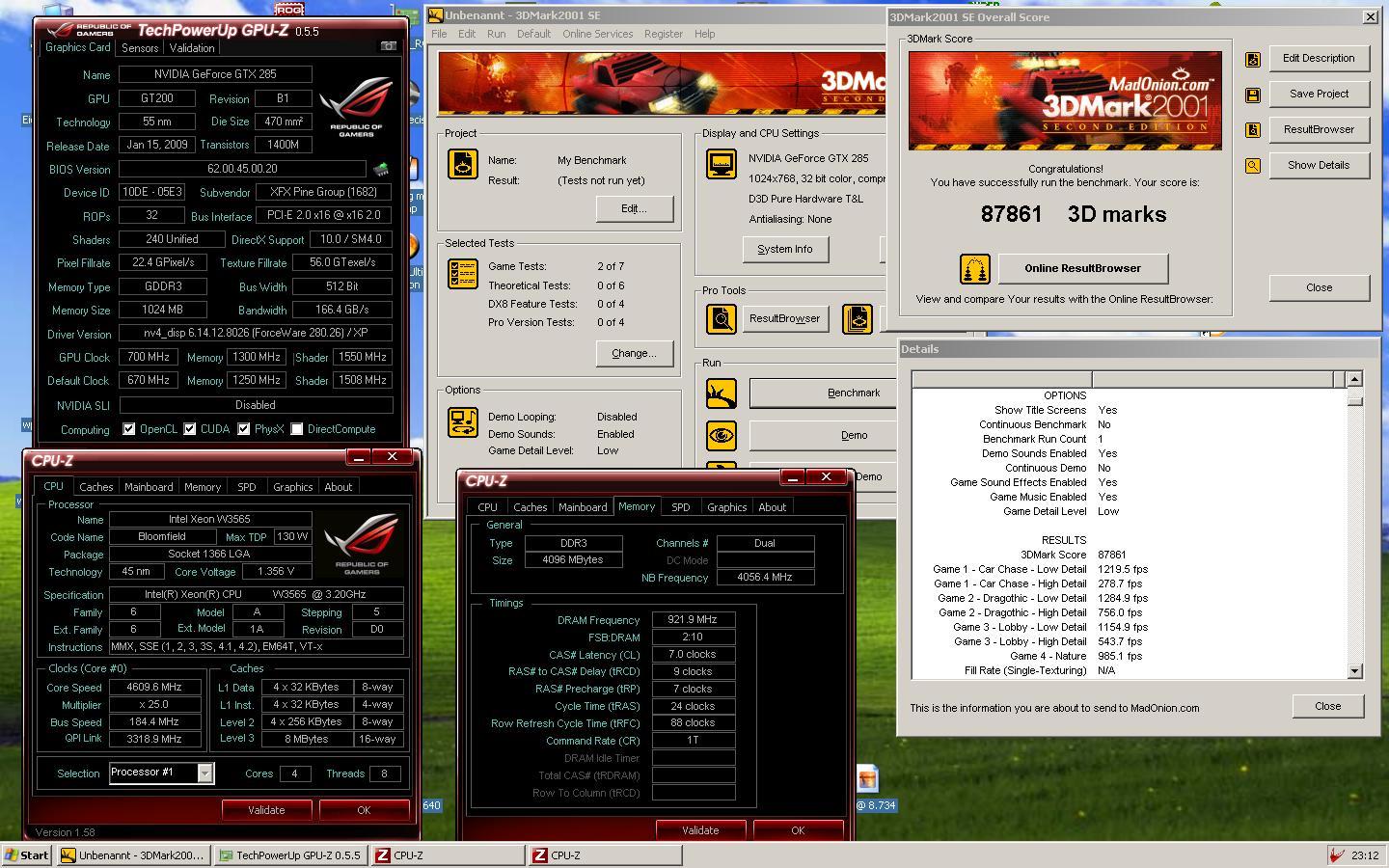Open the About tab in left CPU-Z window
The width and height of the screenshot is (1389, 868).
click(x=338, y=487)
